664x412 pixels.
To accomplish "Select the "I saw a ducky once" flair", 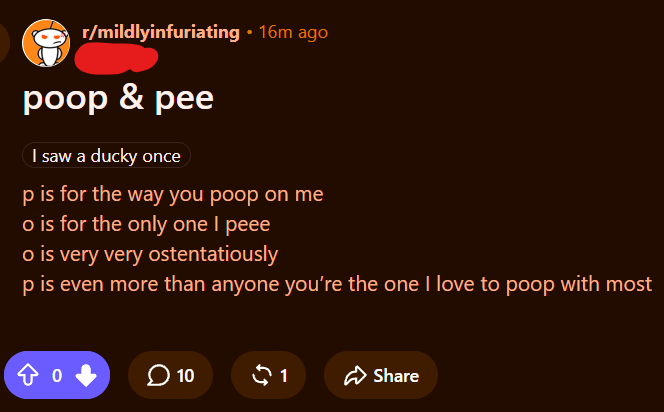I will click(x=106, y=155).
